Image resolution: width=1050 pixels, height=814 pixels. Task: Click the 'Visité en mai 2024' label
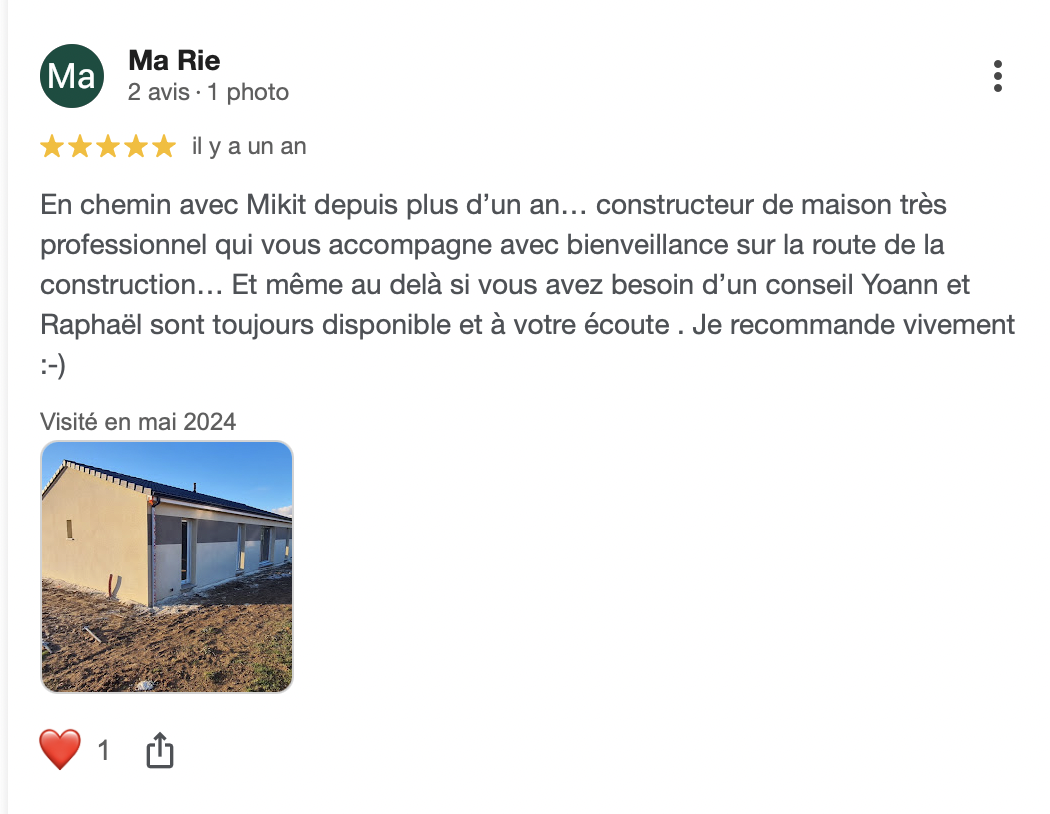pos(137,421)
